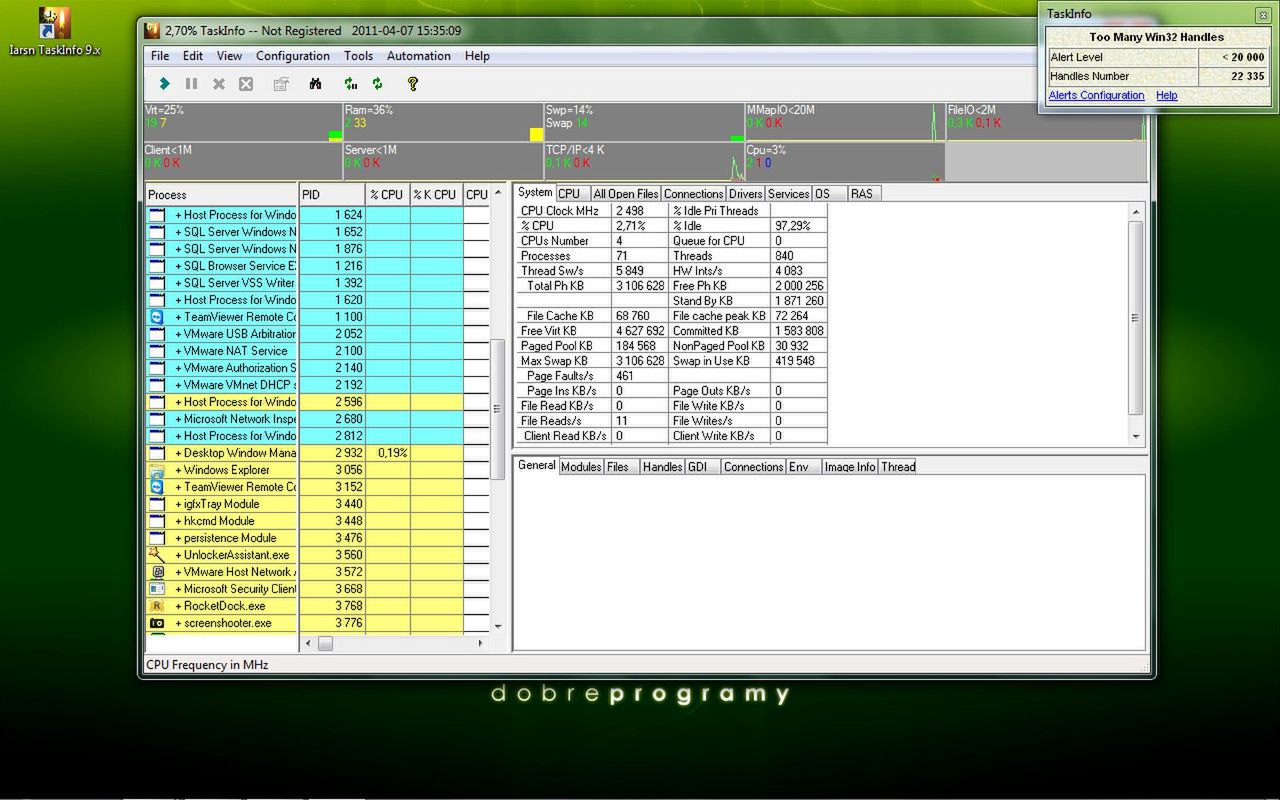The image size is (1280, 800).
Task: Switch to the Thread tab
Action: (x=898, y=467)
